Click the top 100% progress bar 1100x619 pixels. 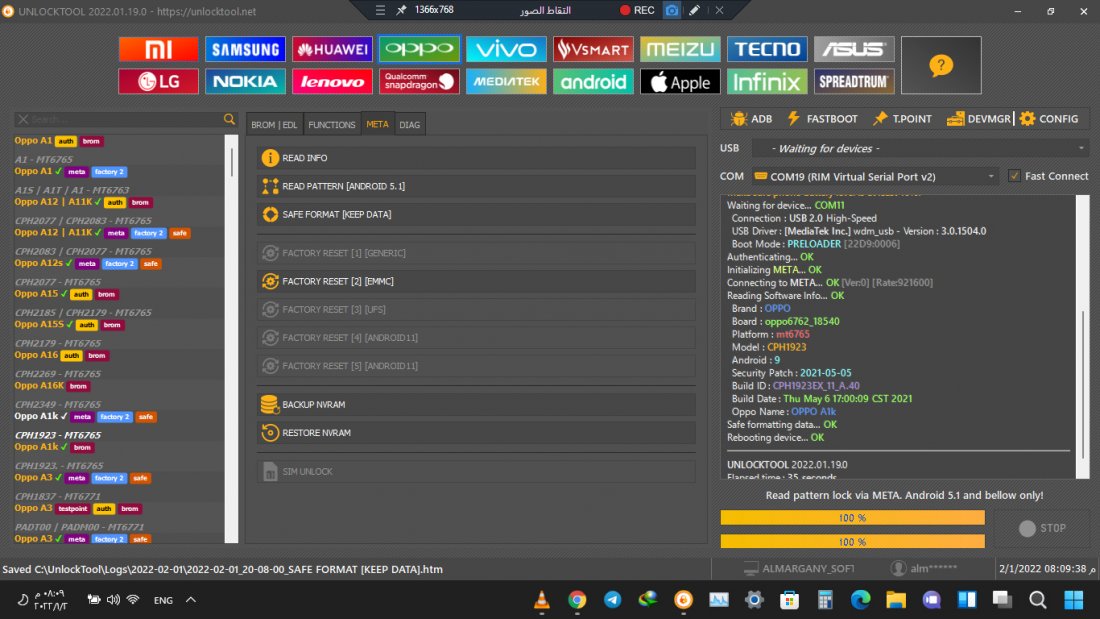click(x=852, y=518)
